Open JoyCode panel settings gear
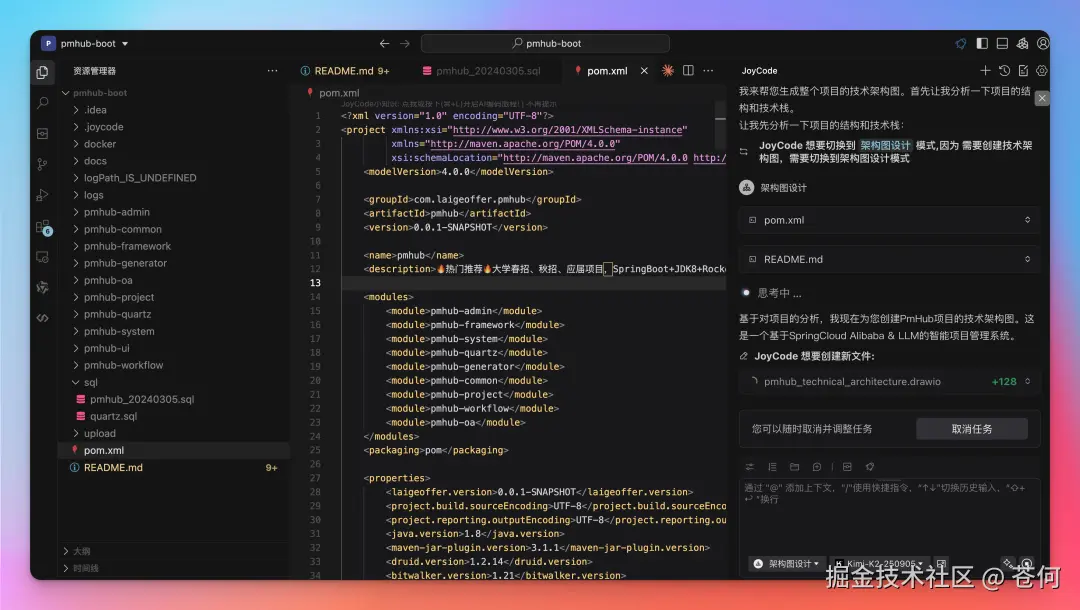 (x=1041, y=71)
